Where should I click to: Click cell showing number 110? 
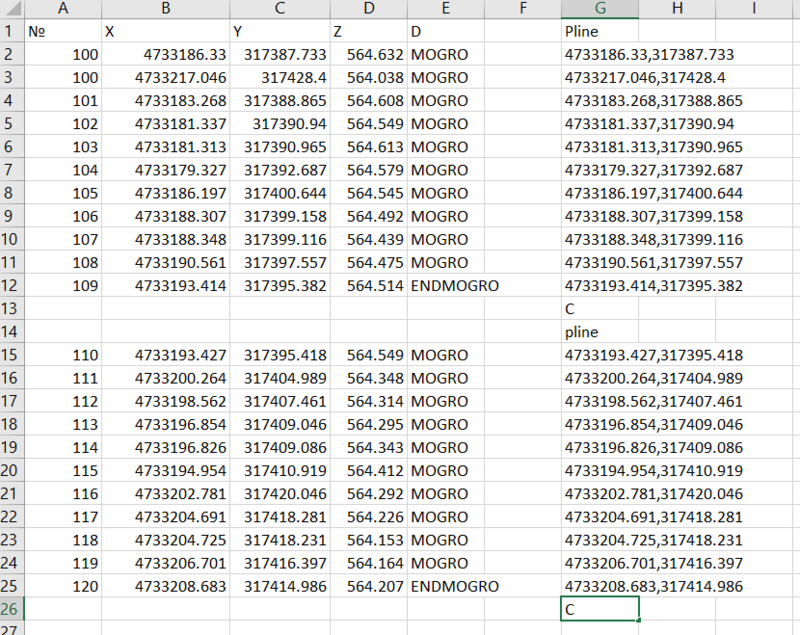[x=63, y=355]
